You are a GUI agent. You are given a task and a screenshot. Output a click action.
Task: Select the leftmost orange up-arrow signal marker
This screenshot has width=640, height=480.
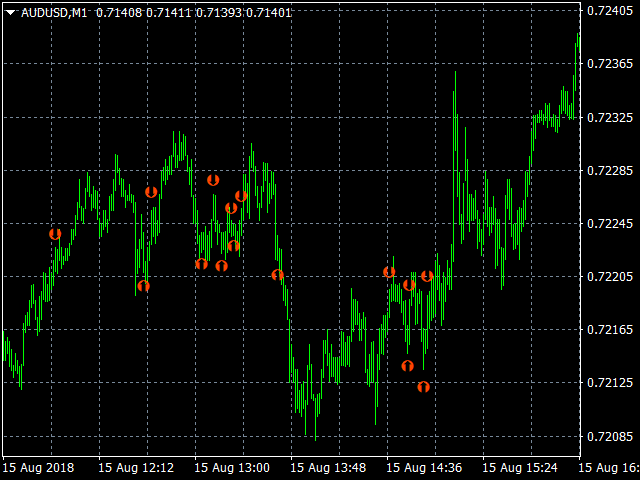point(143,286)
